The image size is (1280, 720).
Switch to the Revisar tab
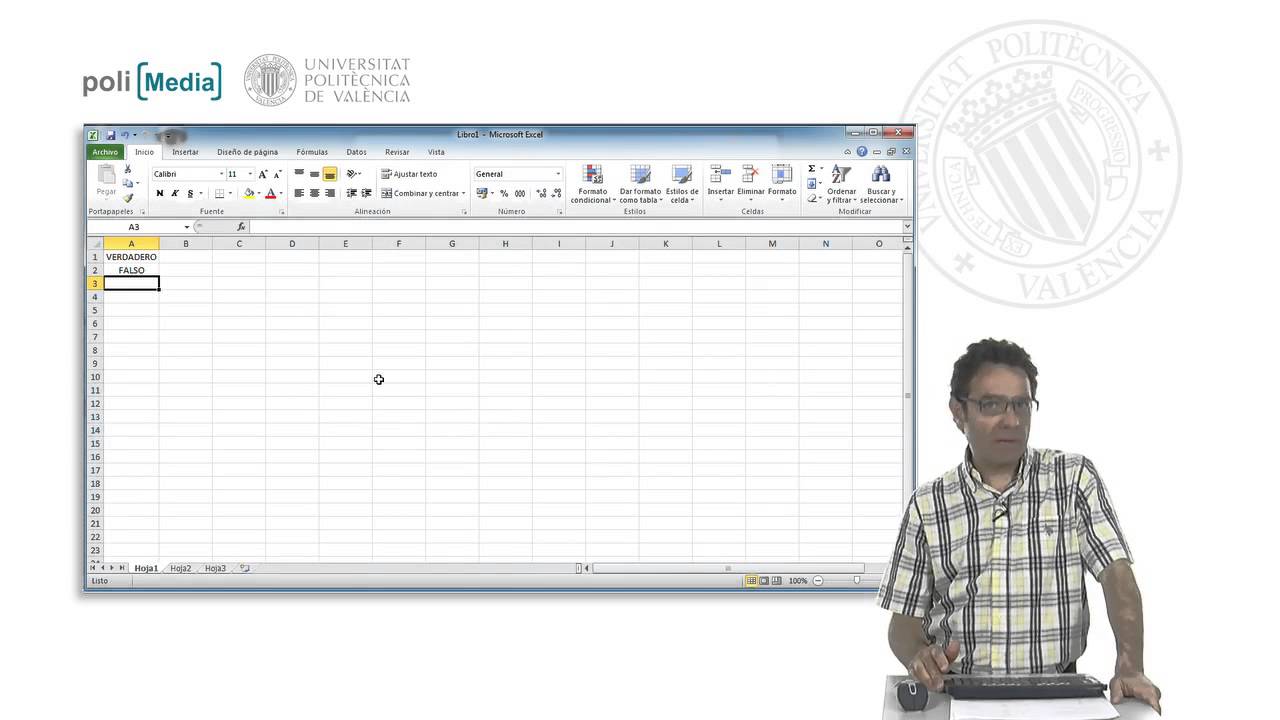click(397, 152)
